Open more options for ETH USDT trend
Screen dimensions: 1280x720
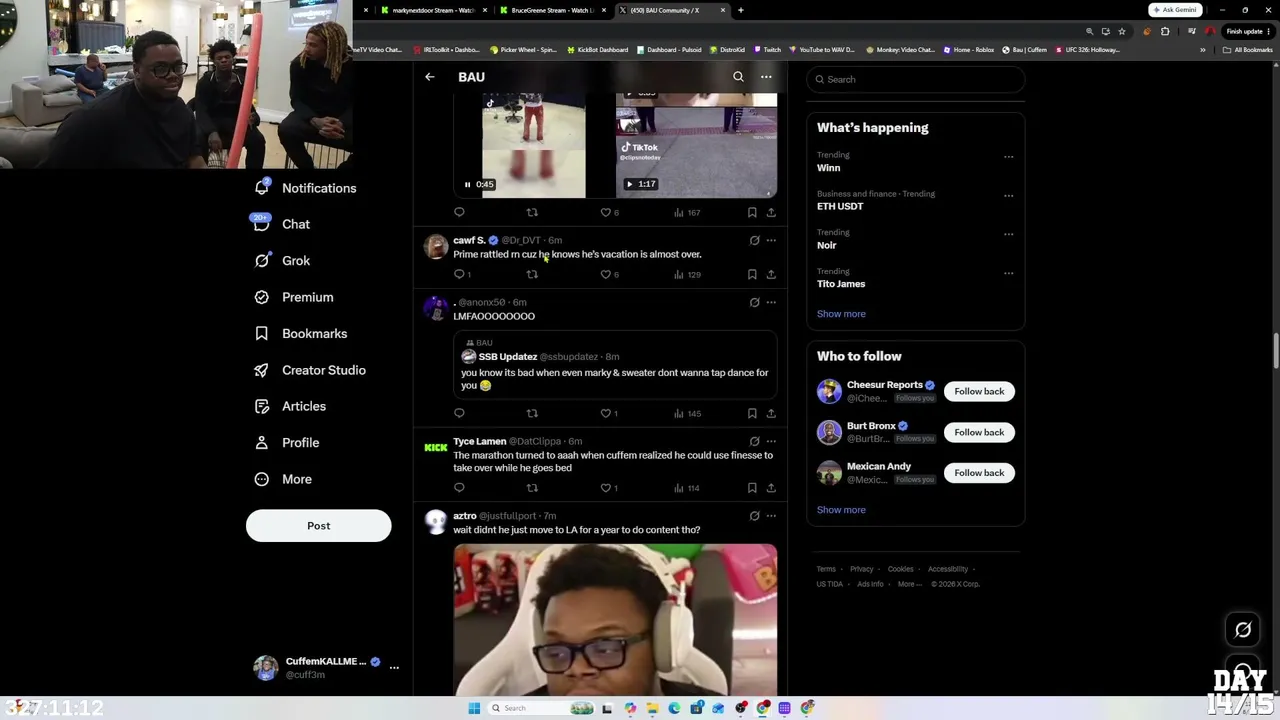1009,195
